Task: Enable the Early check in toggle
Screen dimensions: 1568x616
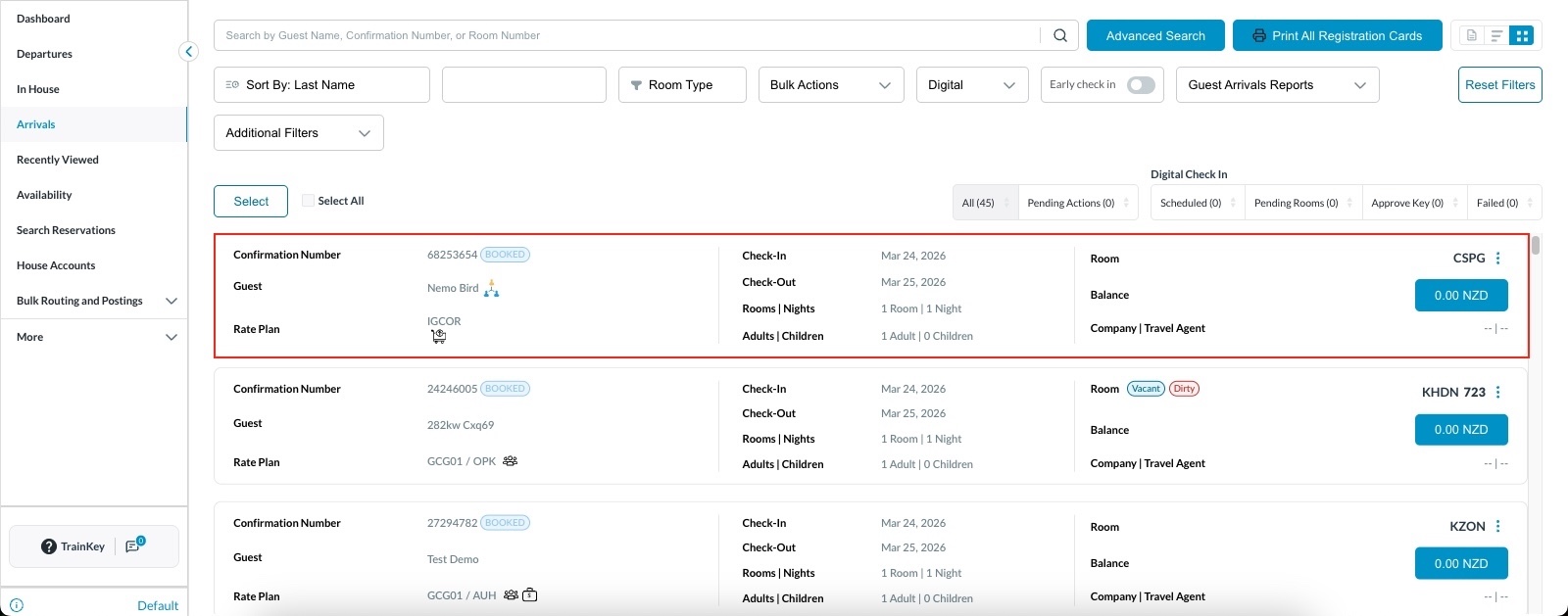Action: (1140, 85)
